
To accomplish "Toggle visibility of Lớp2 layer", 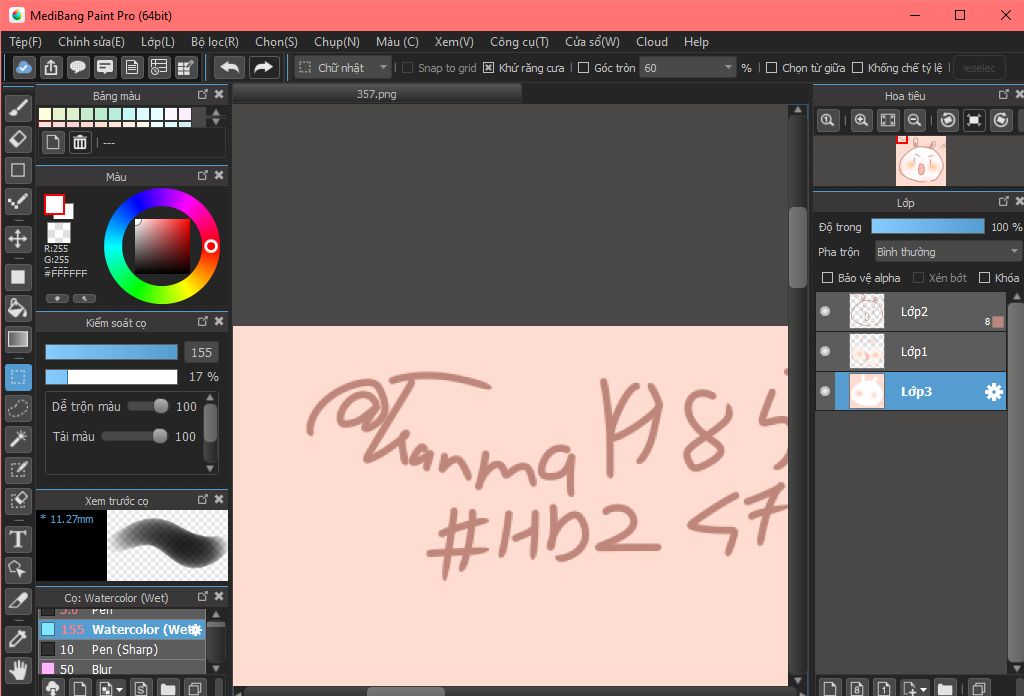I will coord(825,311).
